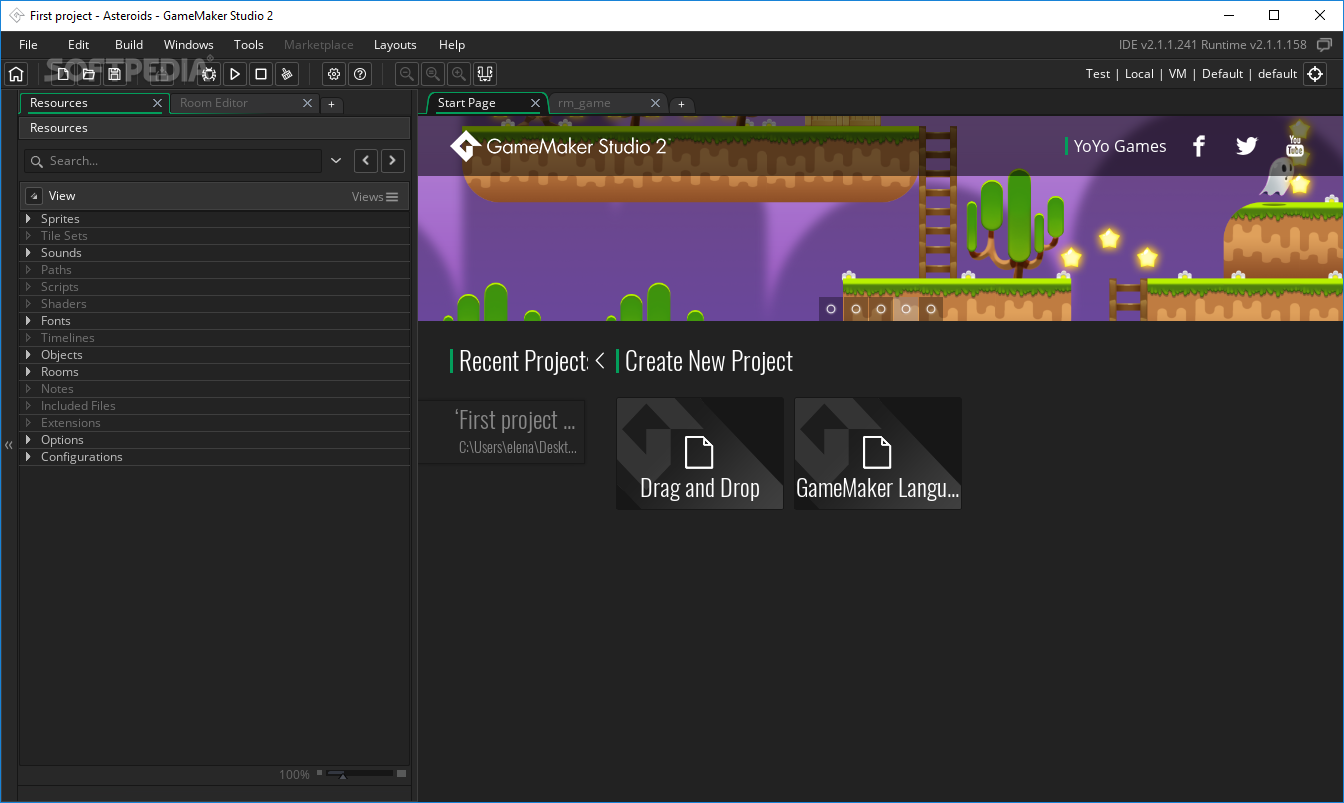Select the fourth banner carousel dot

click(906, 309)
